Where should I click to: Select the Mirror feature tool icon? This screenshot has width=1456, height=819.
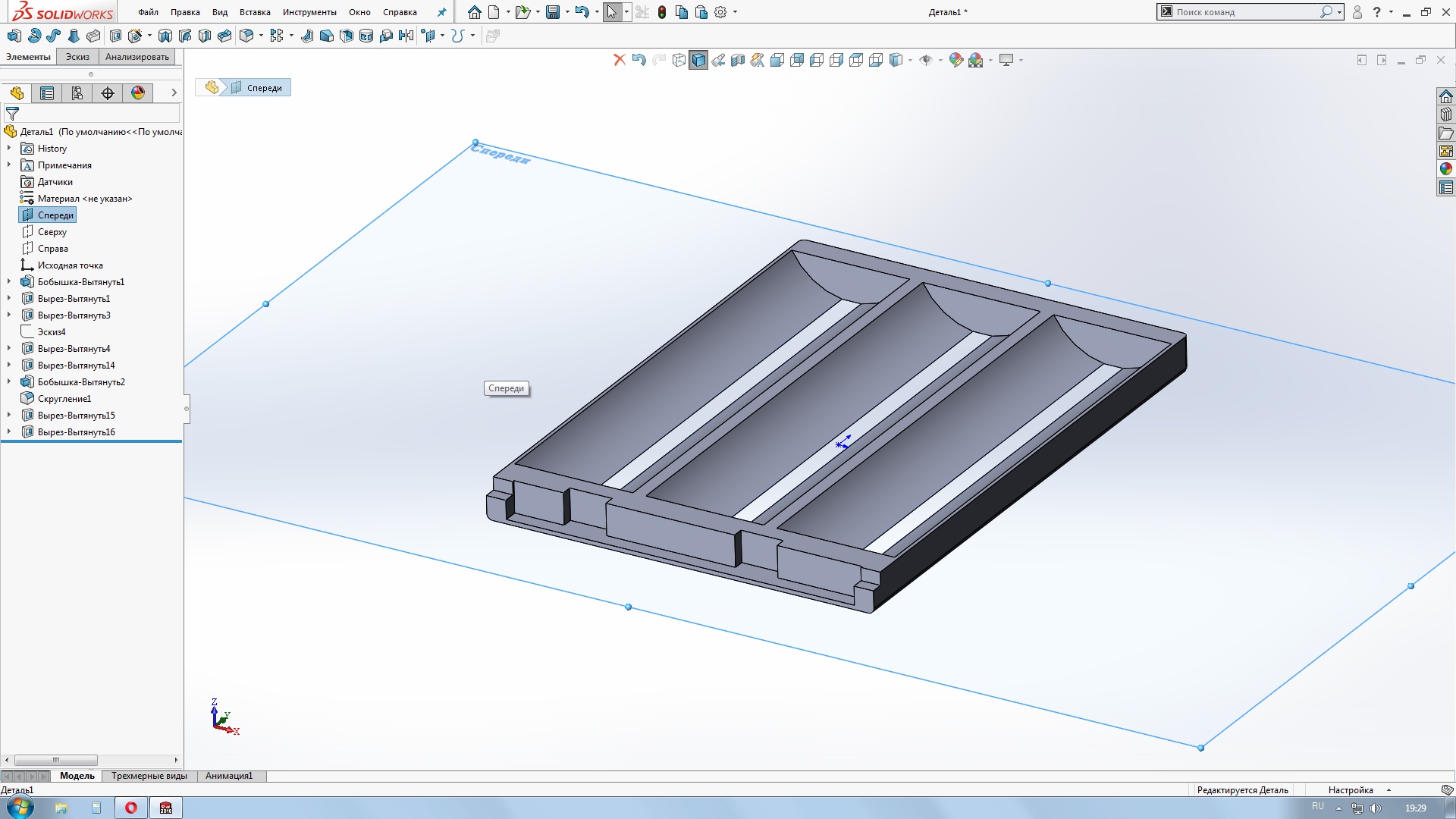406,36
